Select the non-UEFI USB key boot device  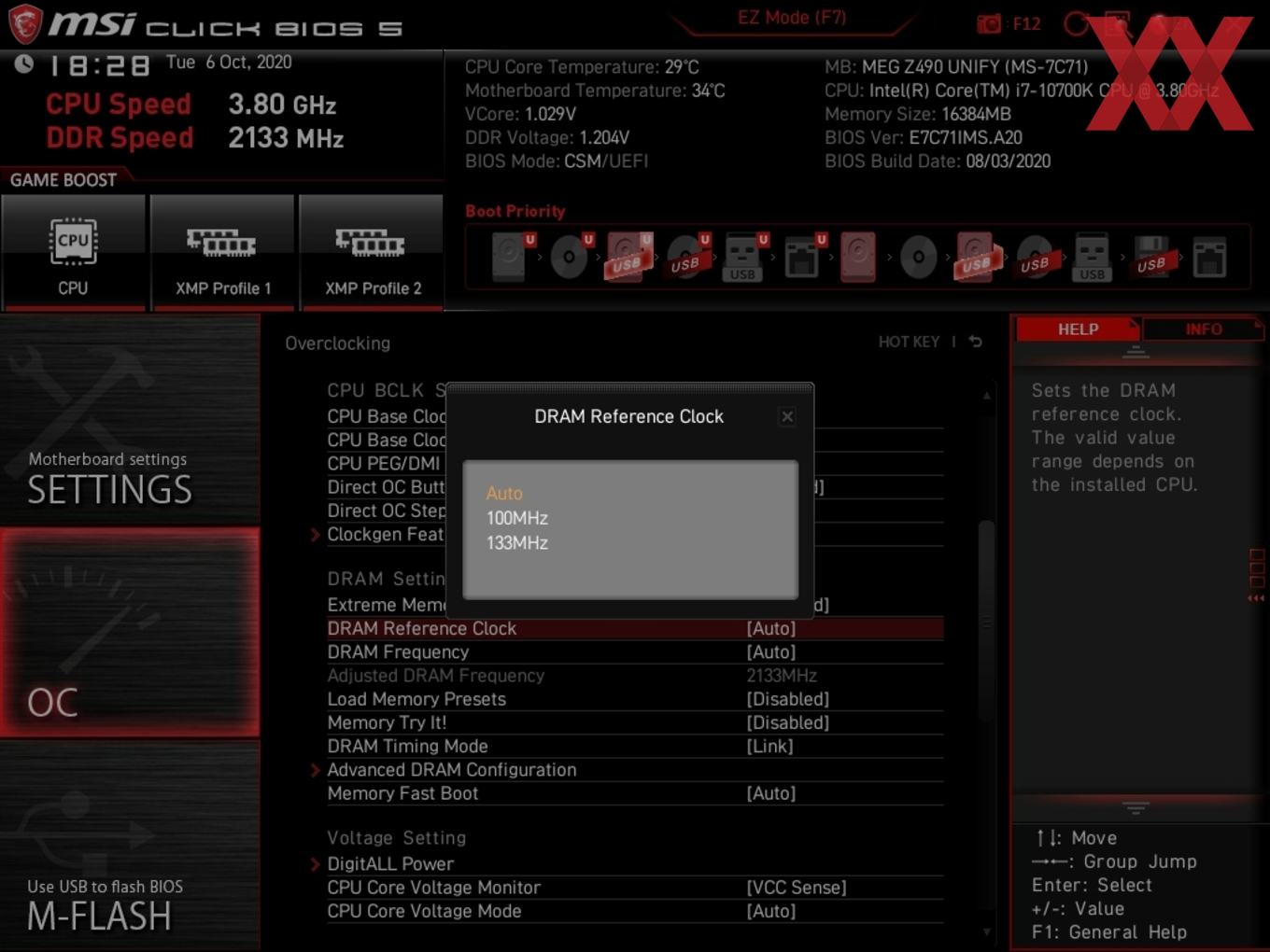pos(1092,257)
